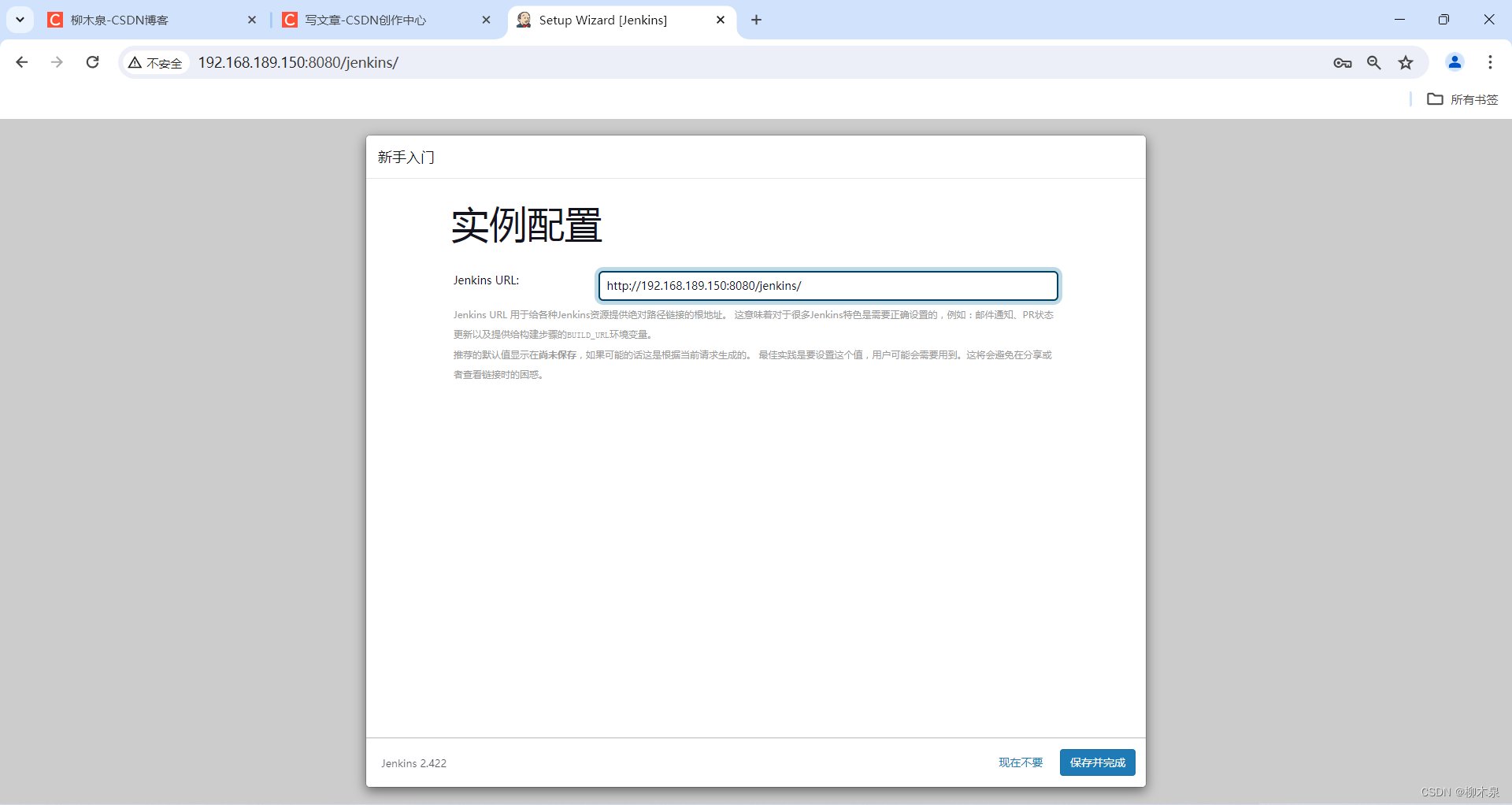This screenshot has width=1512, height=805.
Task: Click the 现在不要 link
Action: pos(1021,762)
